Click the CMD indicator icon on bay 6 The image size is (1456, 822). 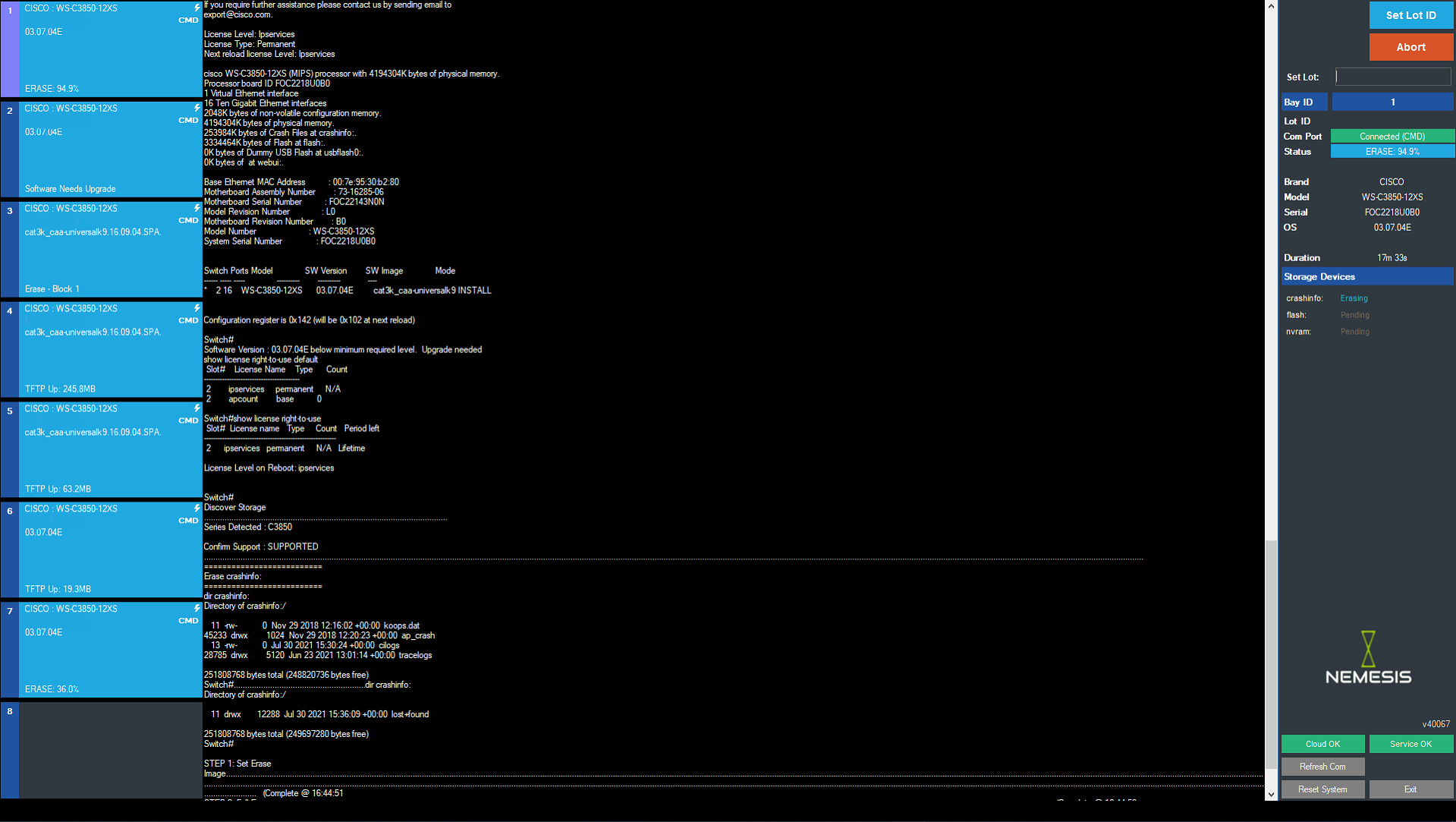187,521
